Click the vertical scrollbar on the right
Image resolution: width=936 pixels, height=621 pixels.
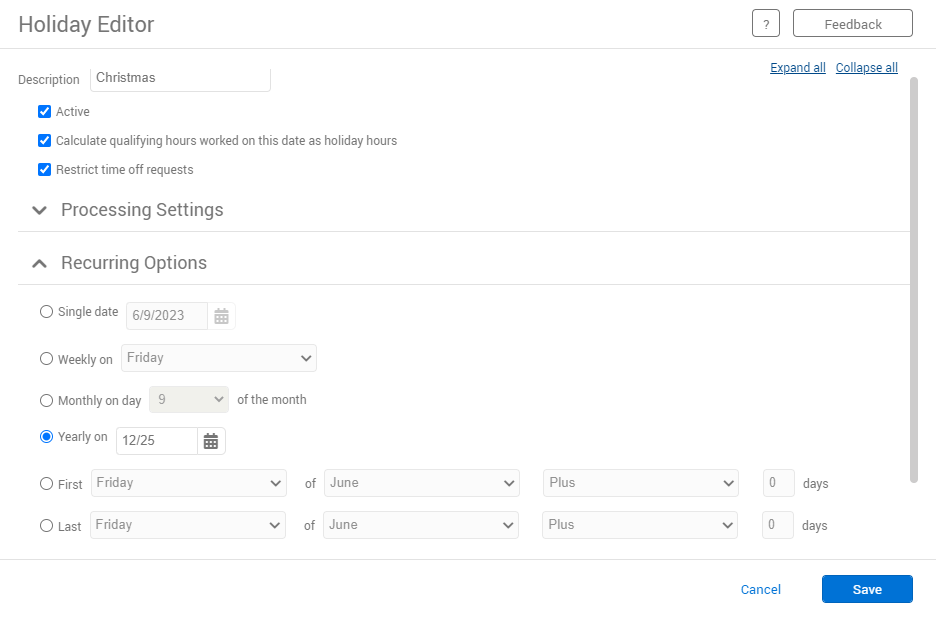913,280
